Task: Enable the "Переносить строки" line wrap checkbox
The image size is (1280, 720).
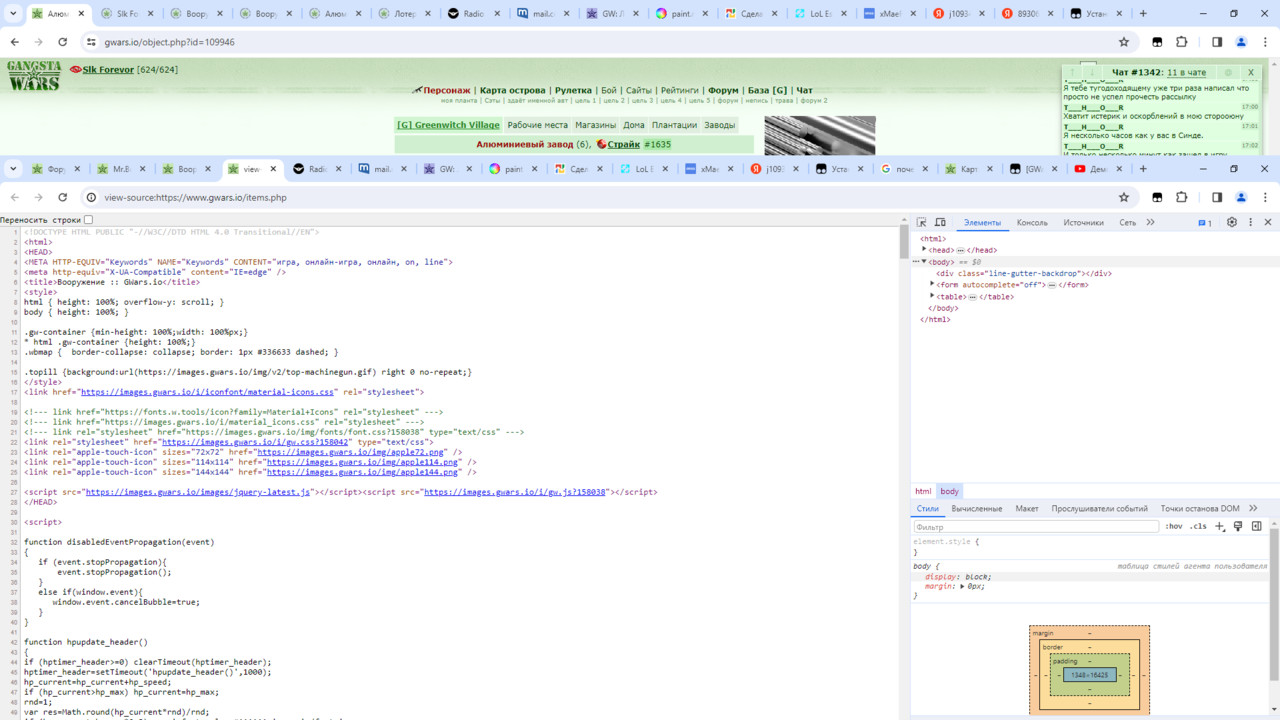Action: (88, 219)
